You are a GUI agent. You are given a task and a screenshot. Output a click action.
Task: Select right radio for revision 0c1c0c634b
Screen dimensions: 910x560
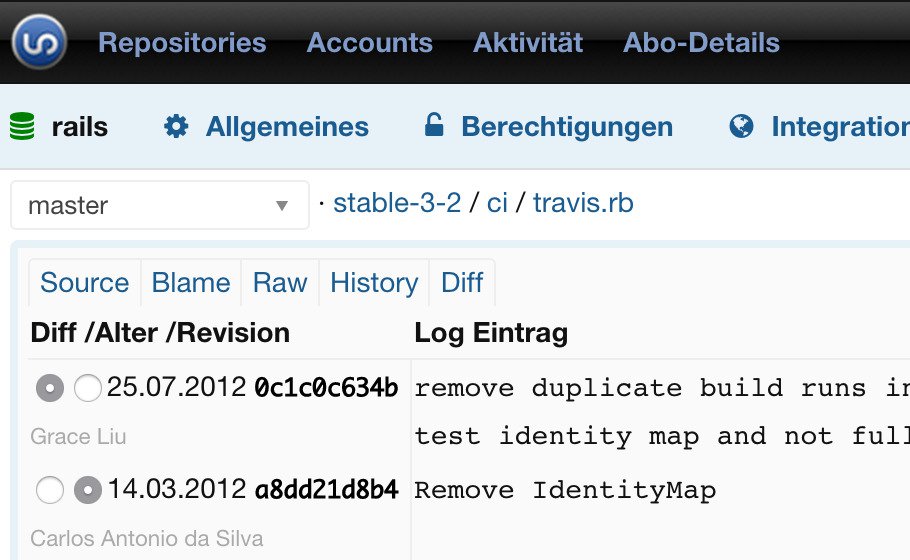[88, 388]
